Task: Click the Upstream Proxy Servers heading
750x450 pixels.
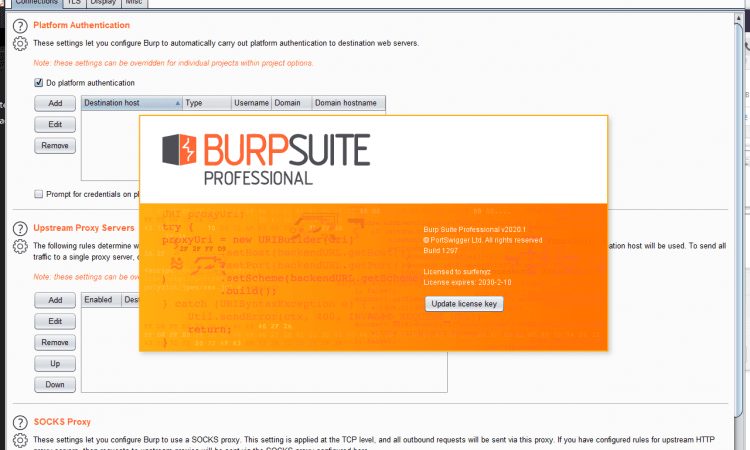Action: tap(84, 228)
